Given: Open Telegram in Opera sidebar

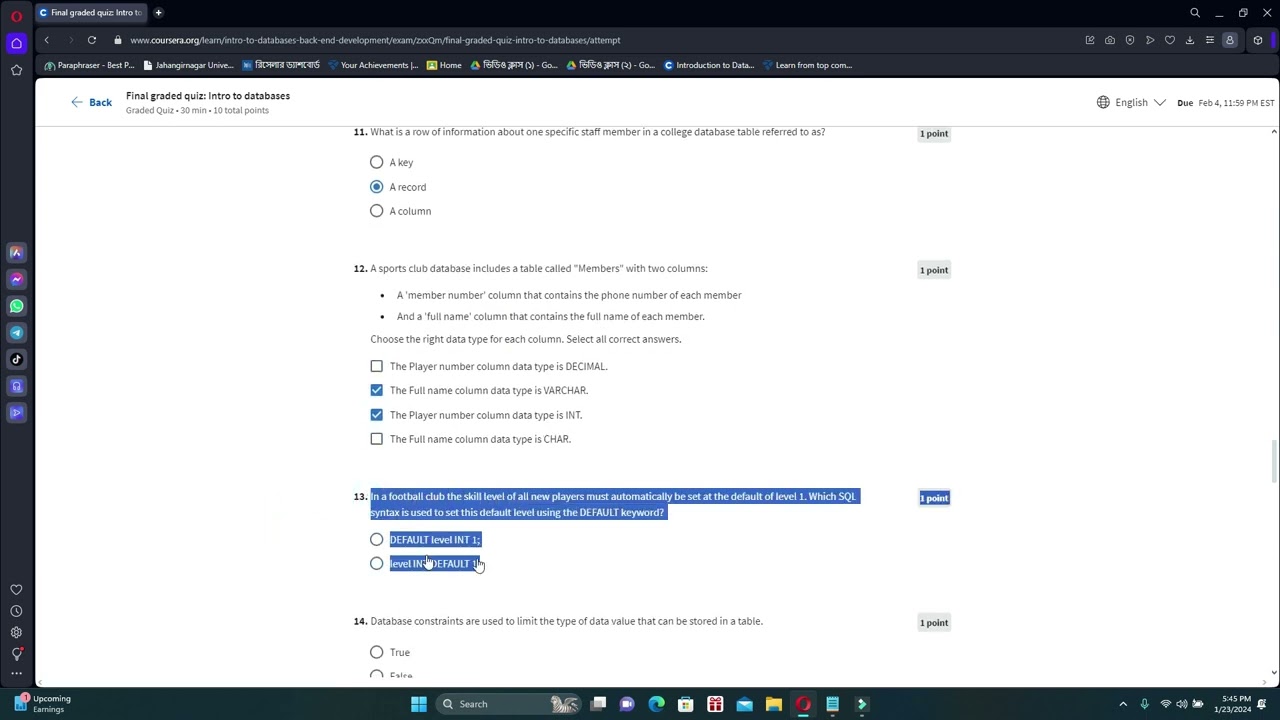Looking at the screenshot, I should [16, 333].
